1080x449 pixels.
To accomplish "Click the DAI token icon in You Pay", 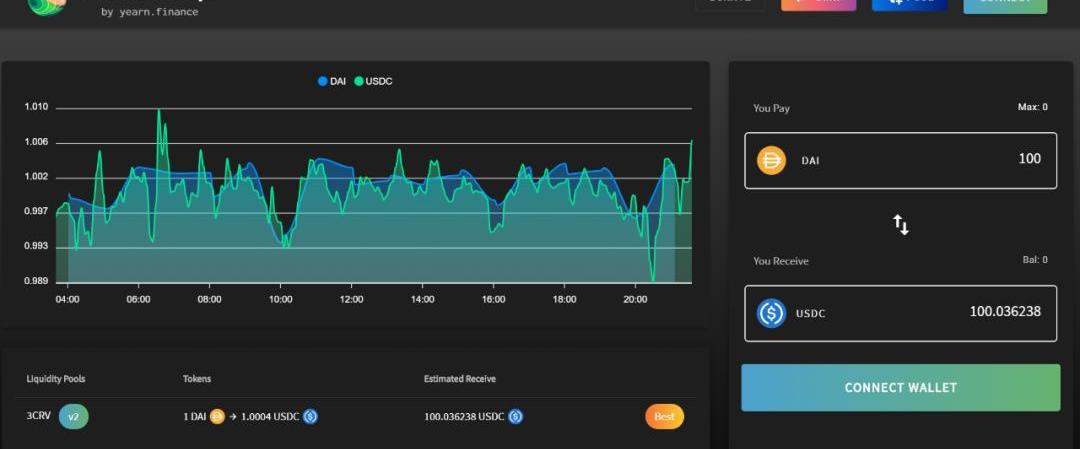I will coord(771,160).
